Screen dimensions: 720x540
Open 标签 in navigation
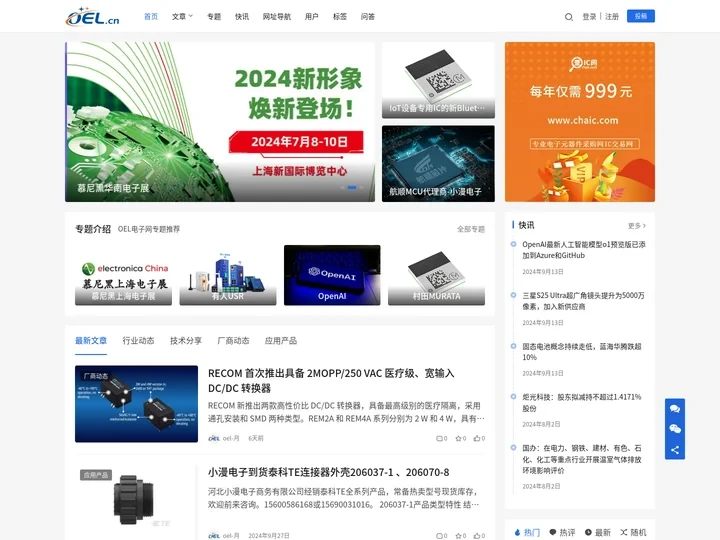pyautogui.click(x=340, y=17)
